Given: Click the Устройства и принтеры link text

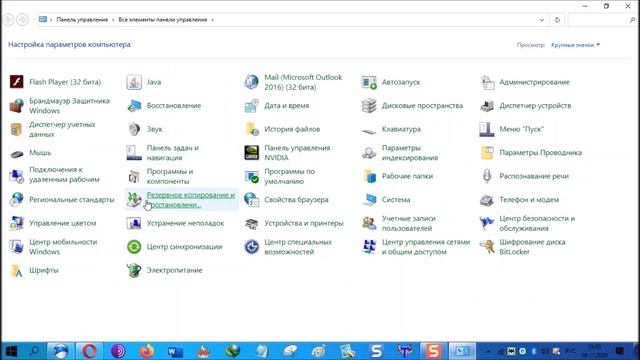Looking at the screenshot, I should click(x=304, y=223).
